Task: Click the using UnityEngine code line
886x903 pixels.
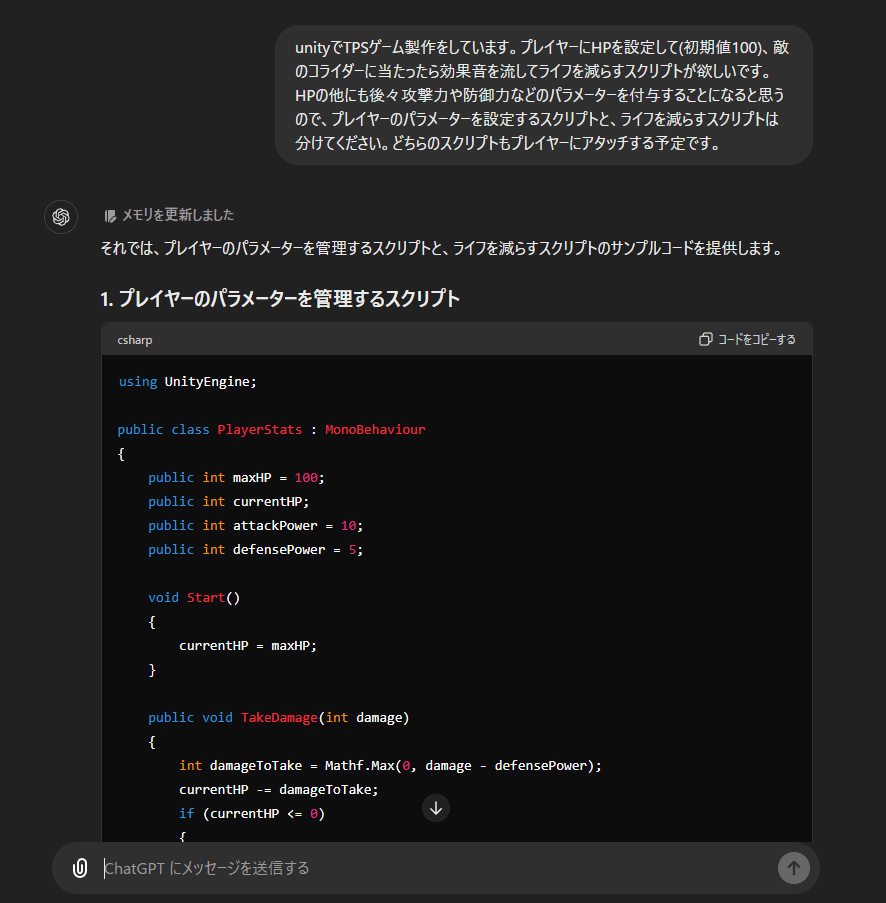Action: [188, 382]
